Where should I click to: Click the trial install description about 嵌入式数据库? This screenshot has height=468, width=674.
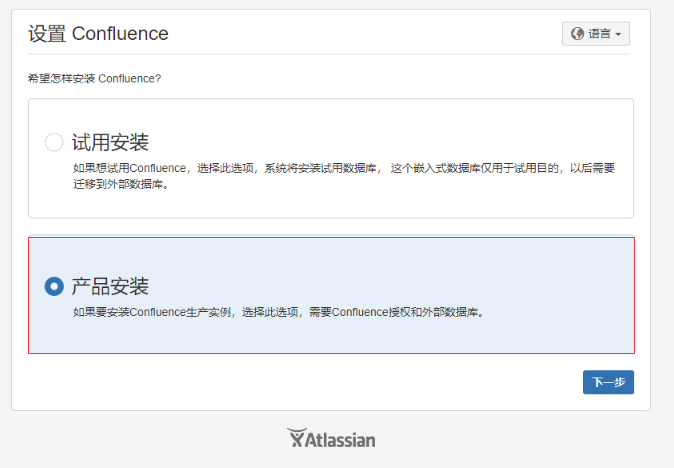click(344, 176)
